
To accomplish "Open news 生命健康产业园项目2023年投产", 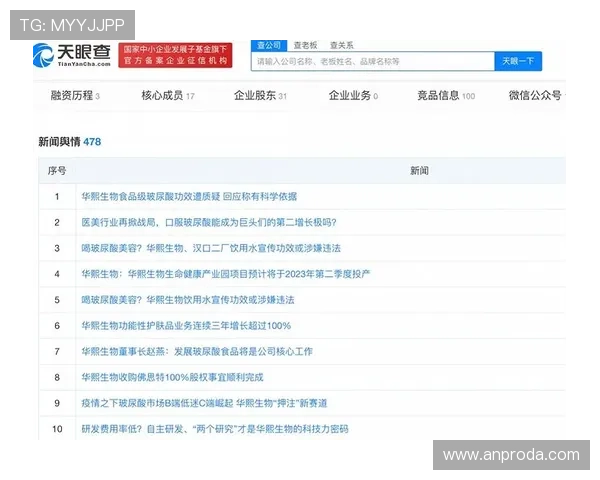I will 226,274.
